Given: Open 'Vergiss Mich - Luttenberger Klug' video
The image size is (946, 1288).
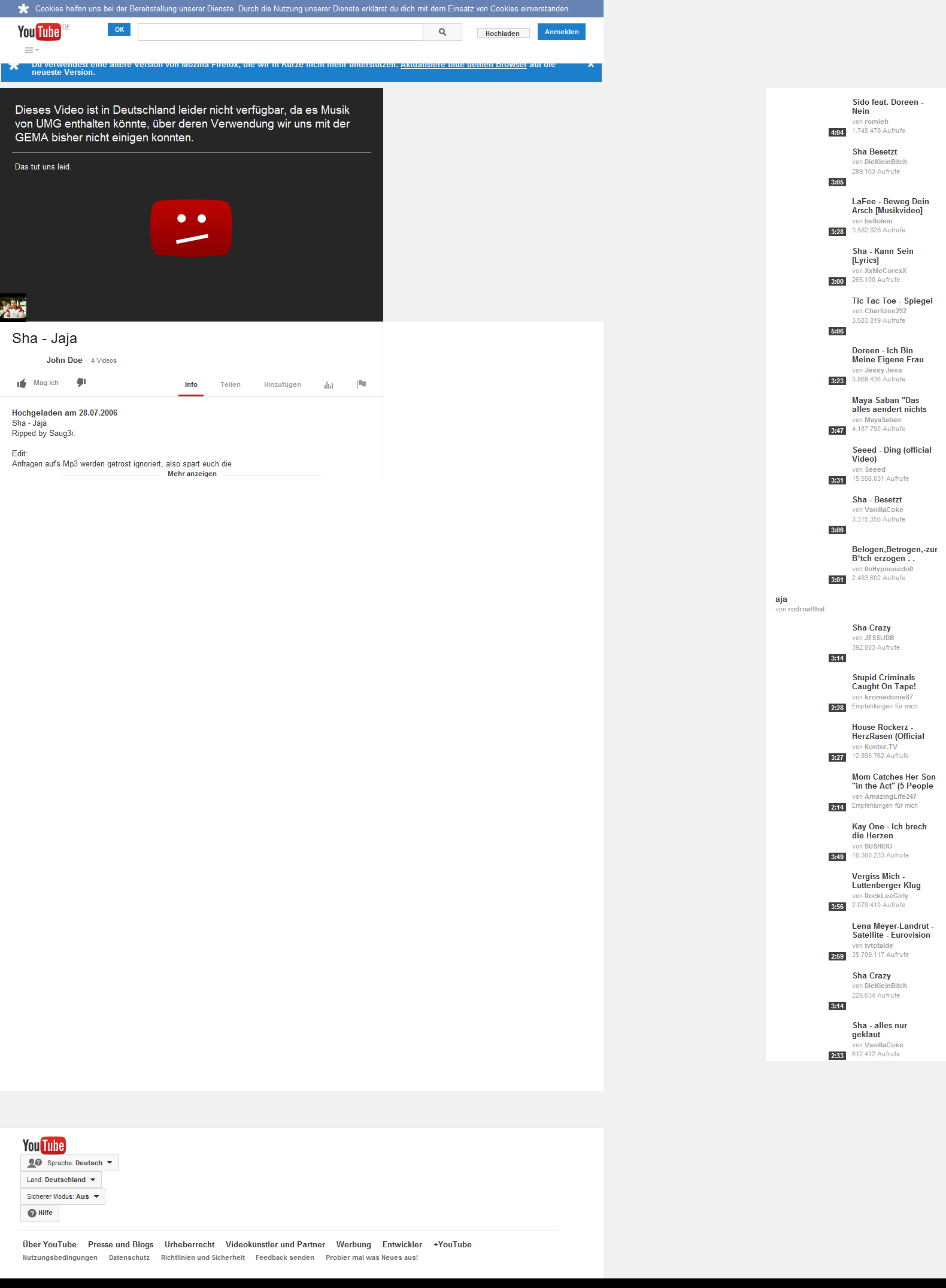Looking at the screenshot, I should click(x=886, y=881).
